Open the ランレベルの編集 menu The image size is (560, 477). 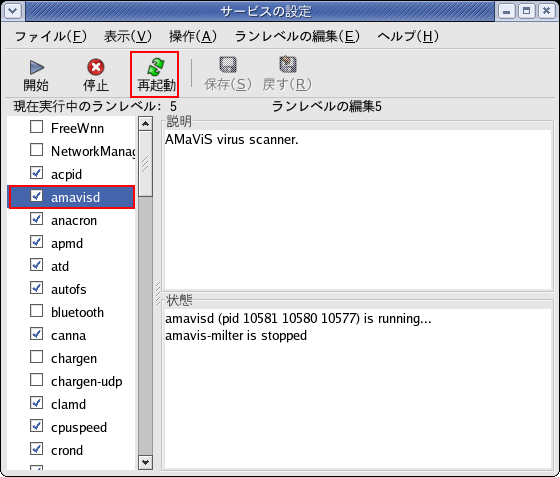(297, 36)
